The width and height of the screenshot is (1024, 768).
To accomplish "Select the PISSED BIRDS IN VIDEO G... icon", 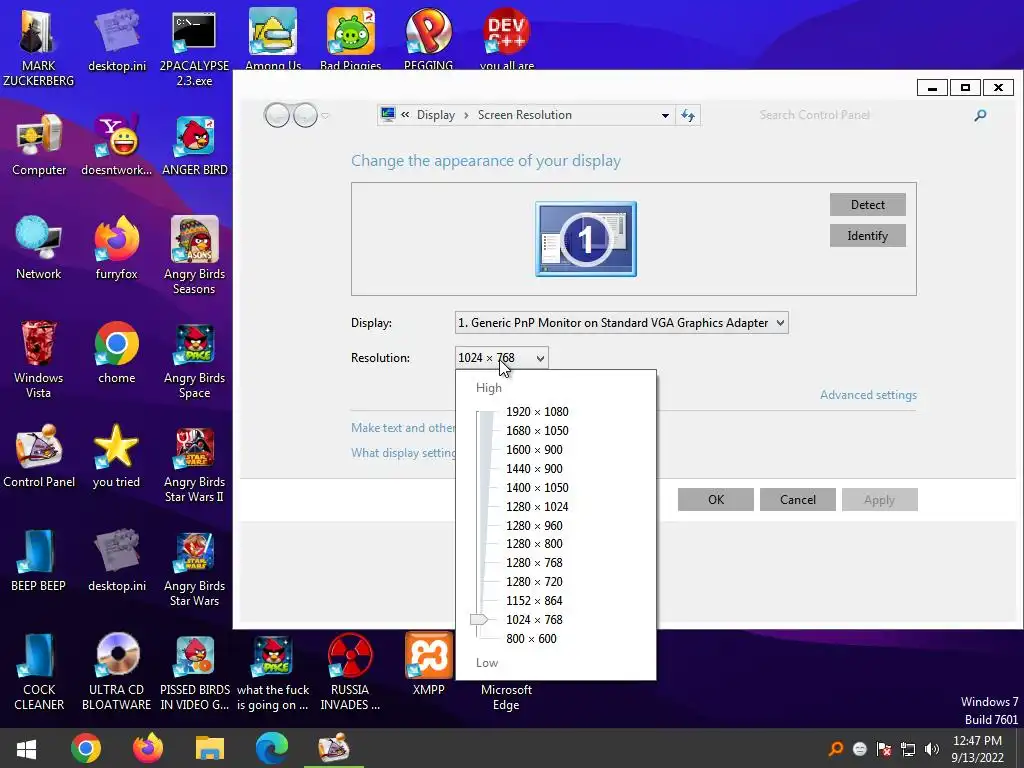I will [x=195, y=671].
